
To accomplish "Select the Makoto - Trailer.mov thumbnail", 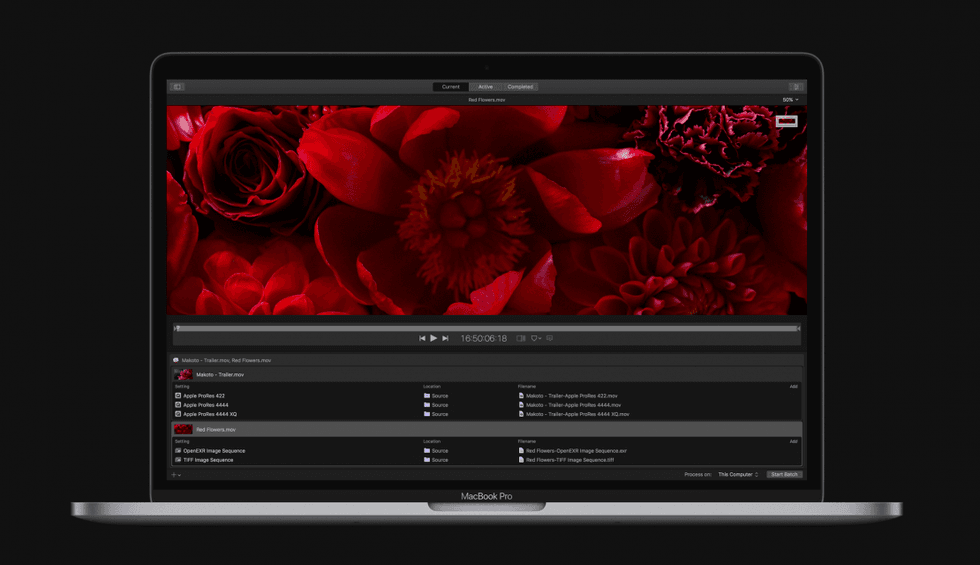I will click(x=183, y=374).
